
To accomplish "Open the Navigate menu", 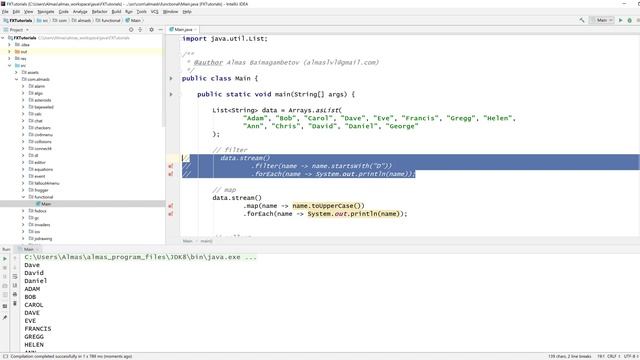I will [46, 12].
